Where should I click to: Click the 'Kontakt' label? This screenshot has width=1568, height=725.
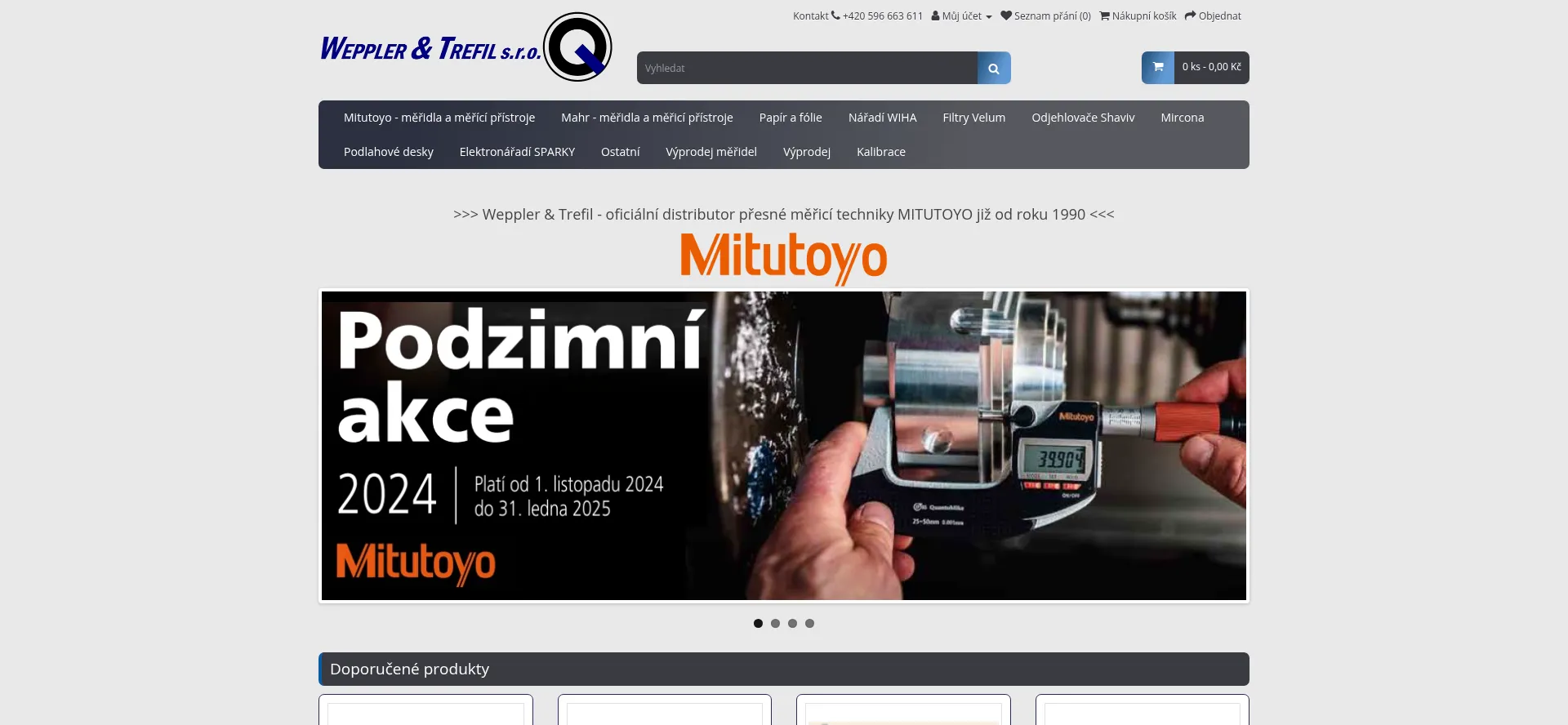point(810,16)
